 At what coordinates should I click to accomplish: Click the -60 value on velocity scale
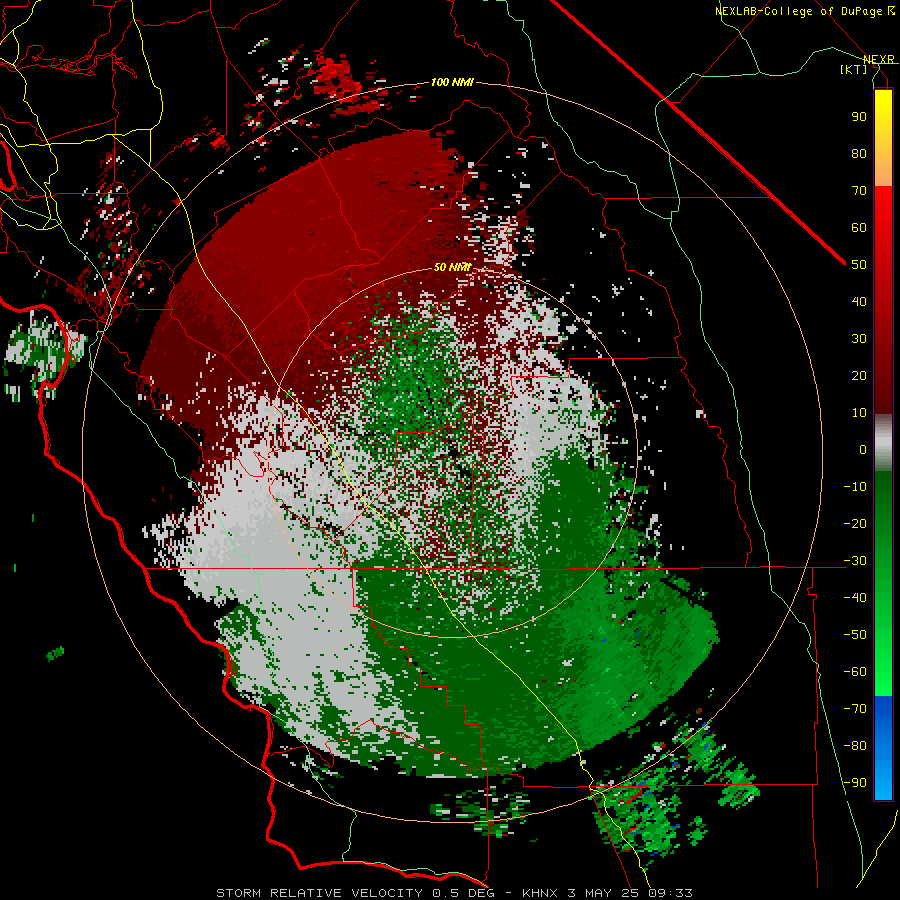point(855,672)
